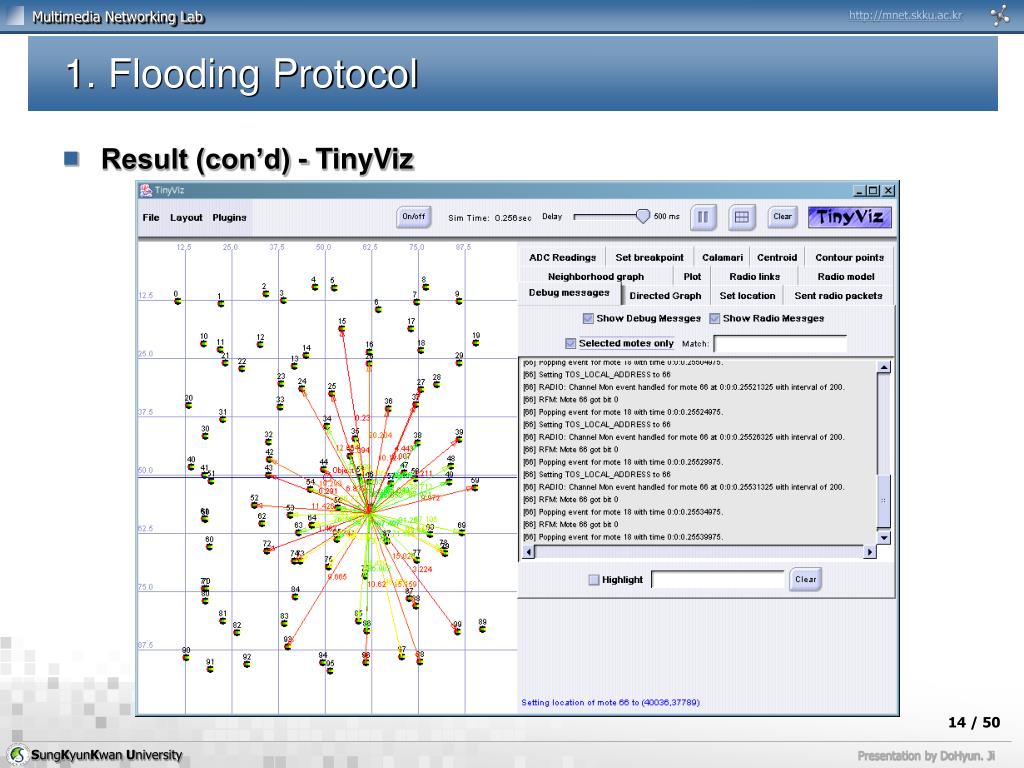Click the vertical scrollbar thumb in debug log

point(884,501)
